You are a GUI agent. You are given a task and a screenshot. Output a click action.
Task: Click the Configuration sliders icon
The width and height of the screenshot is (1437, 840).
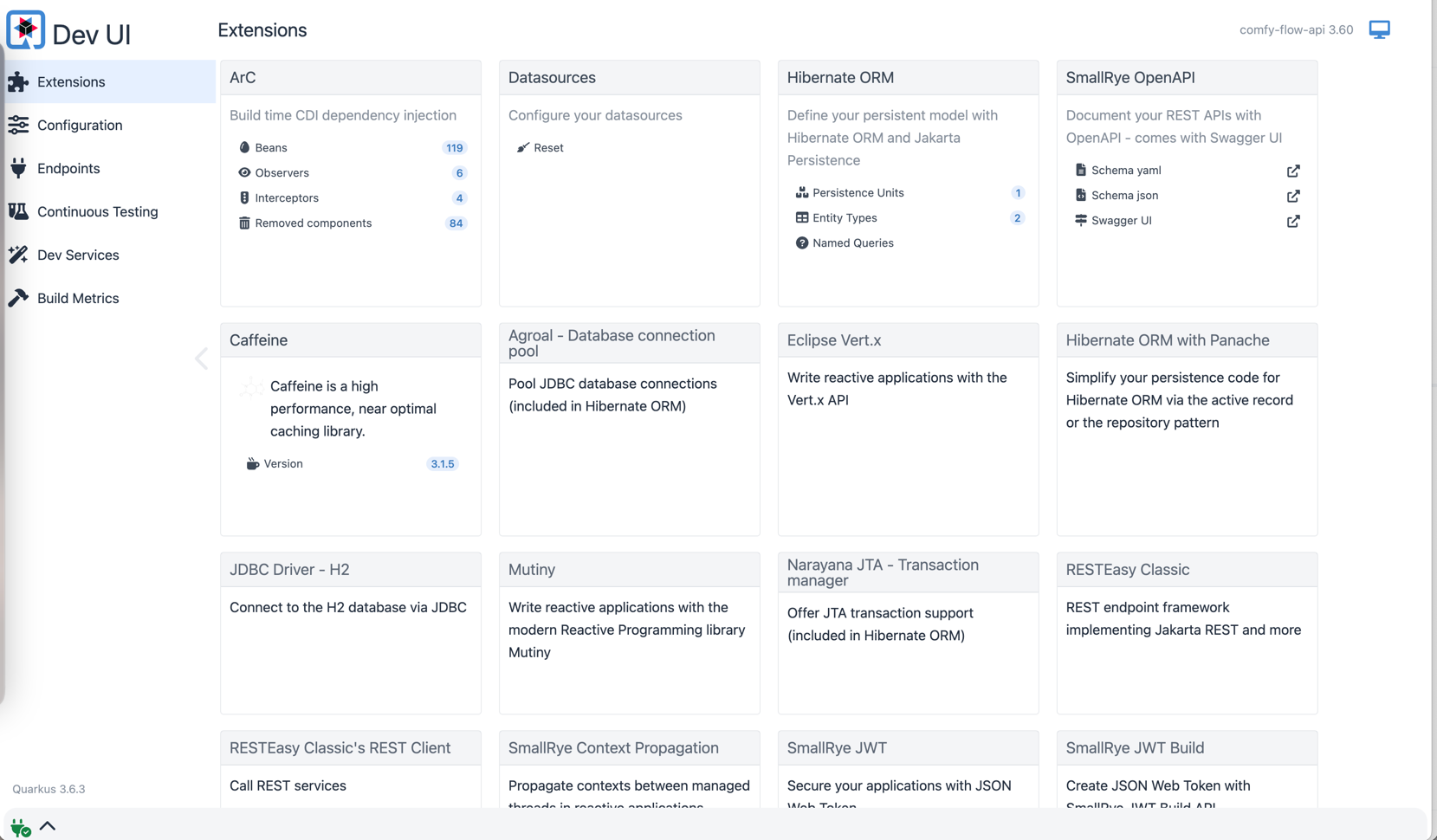(18, 126)
